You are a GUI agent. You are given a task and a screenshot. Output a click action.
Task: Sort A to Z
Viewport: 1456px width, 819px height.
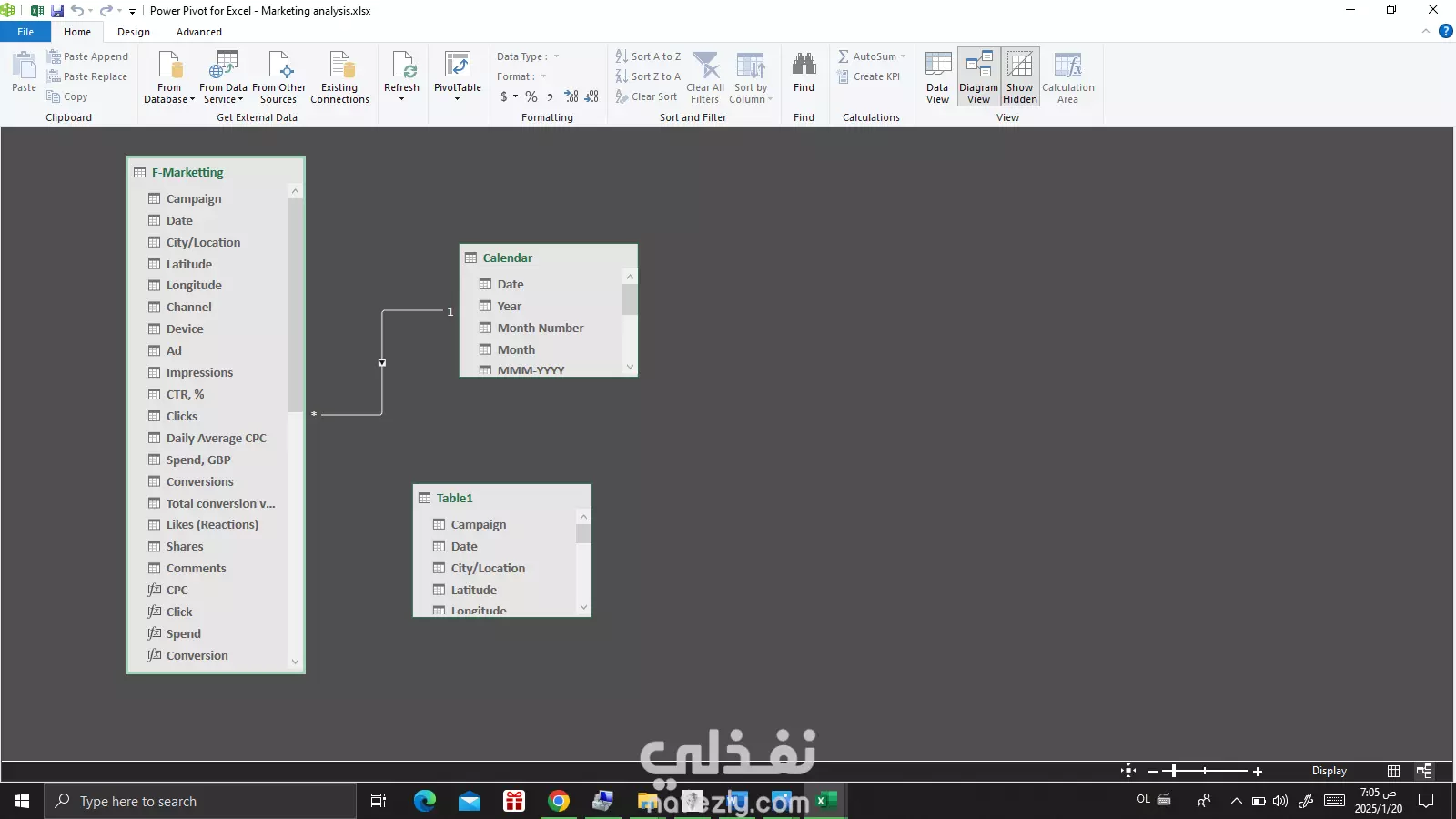pos(648,56)
